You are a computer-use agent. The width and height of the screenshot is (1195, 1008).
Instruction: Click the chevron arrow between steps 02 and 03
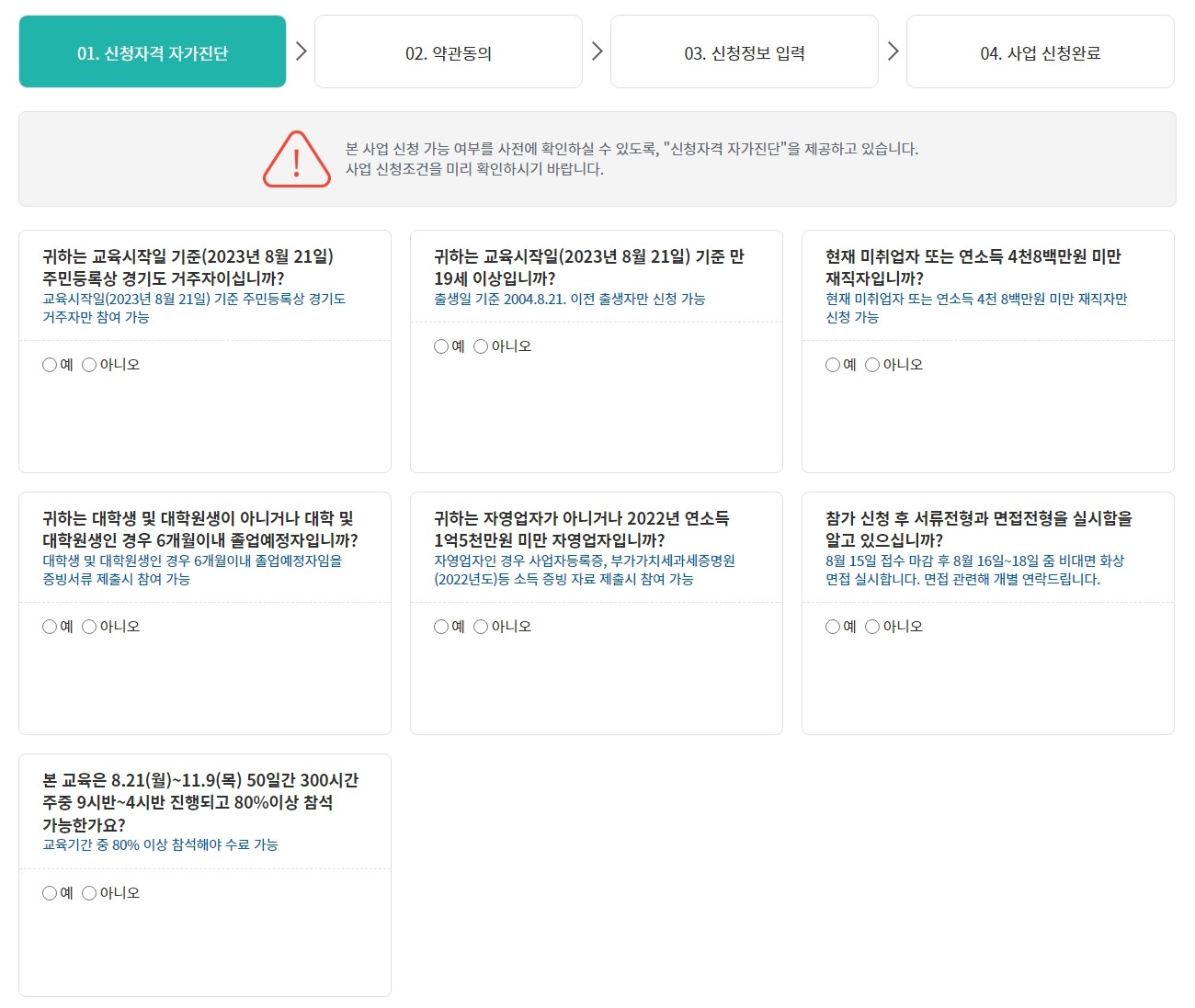(x=597, y=51)
